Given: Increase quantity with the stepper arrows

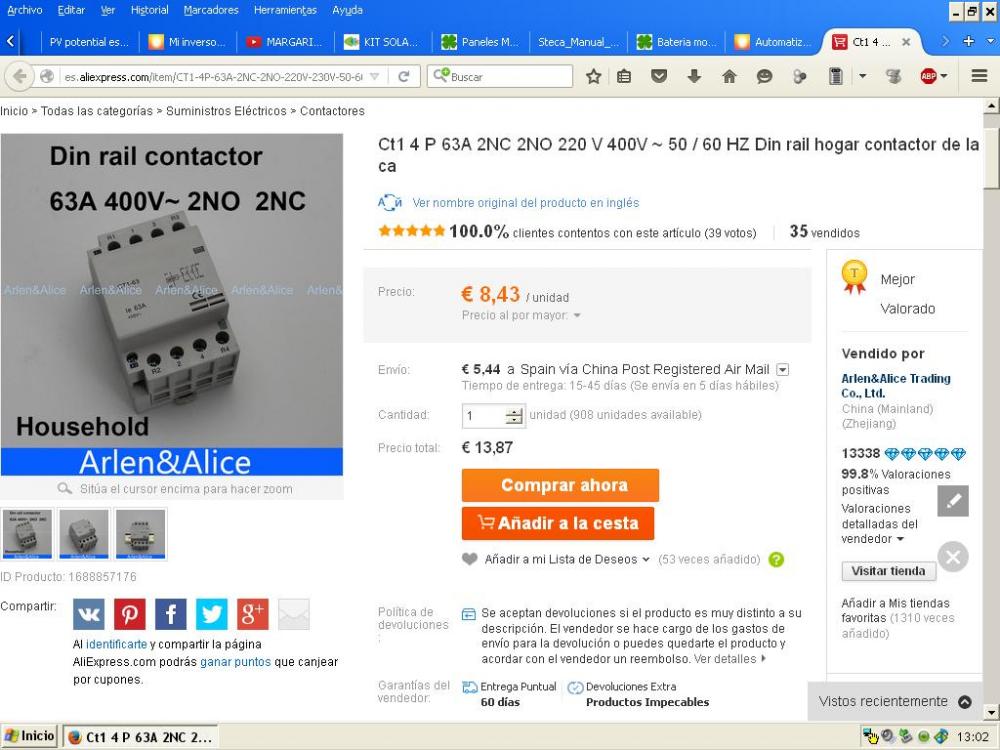Looking at the screenshot, I should [x=514, y=412].
